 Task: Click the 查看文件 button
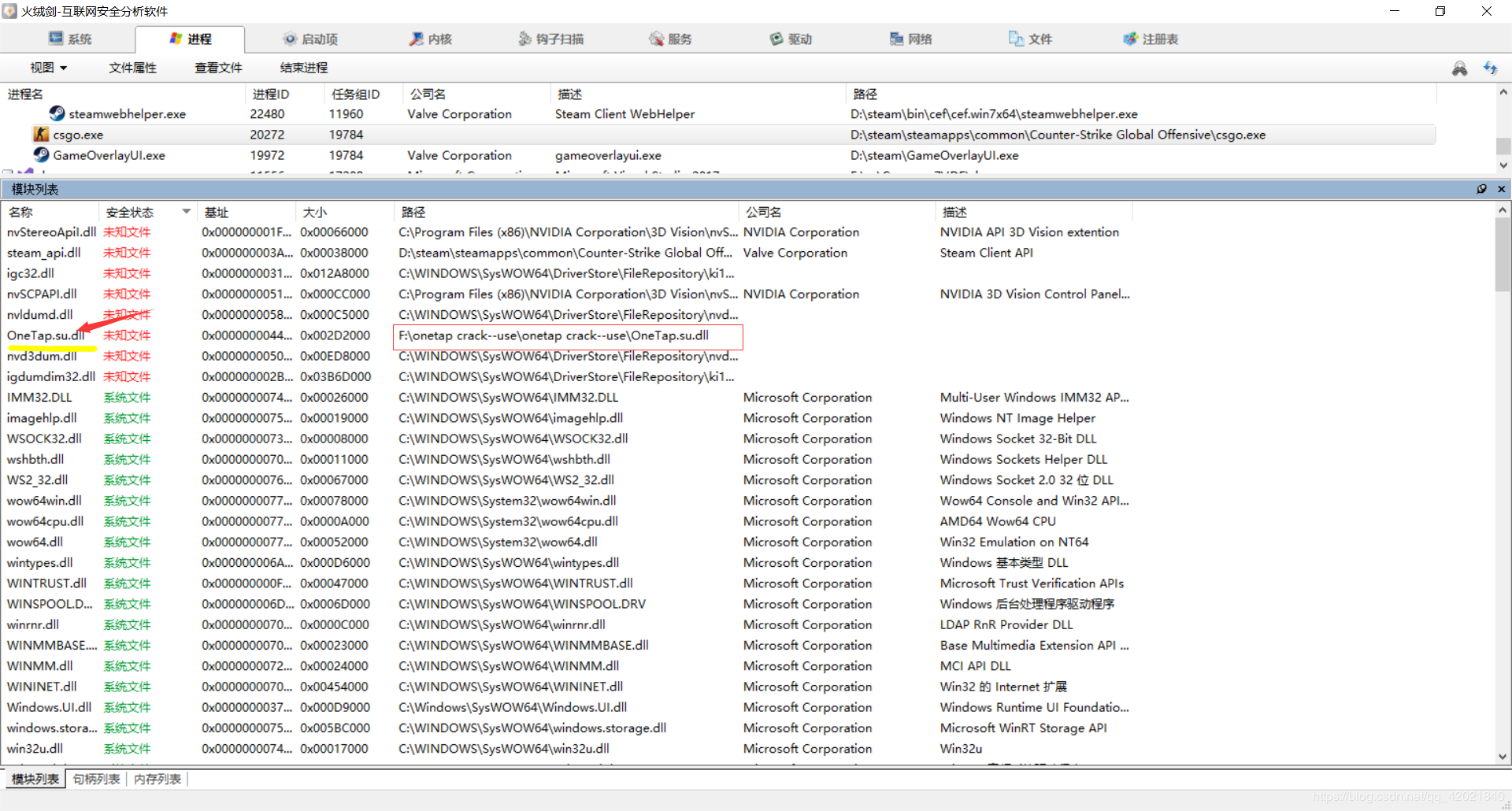click(x=218, y=68)
